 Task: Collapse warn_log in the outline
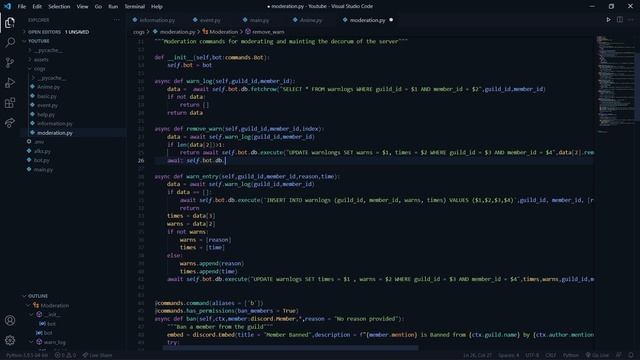(32, 342)
